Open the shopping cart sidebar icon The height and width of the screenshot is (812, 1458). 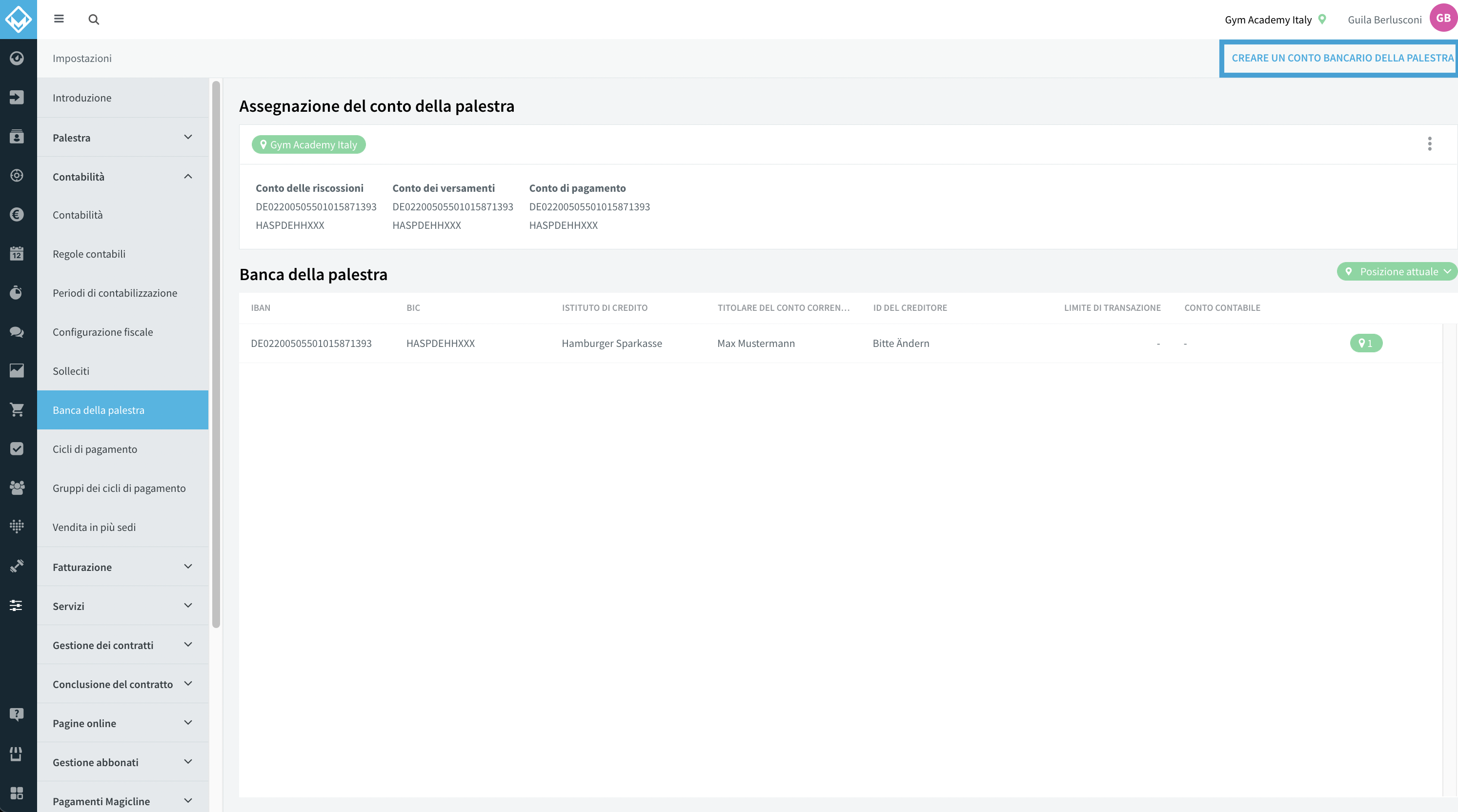17,410
